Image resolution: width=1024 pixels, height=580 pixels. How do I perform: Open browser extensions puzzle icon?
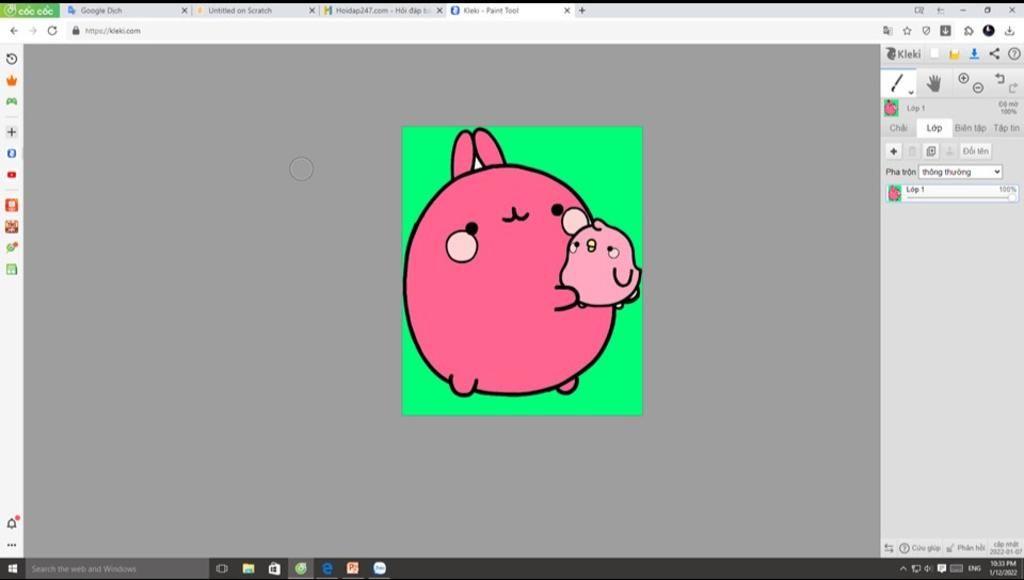tap(968, 31)
